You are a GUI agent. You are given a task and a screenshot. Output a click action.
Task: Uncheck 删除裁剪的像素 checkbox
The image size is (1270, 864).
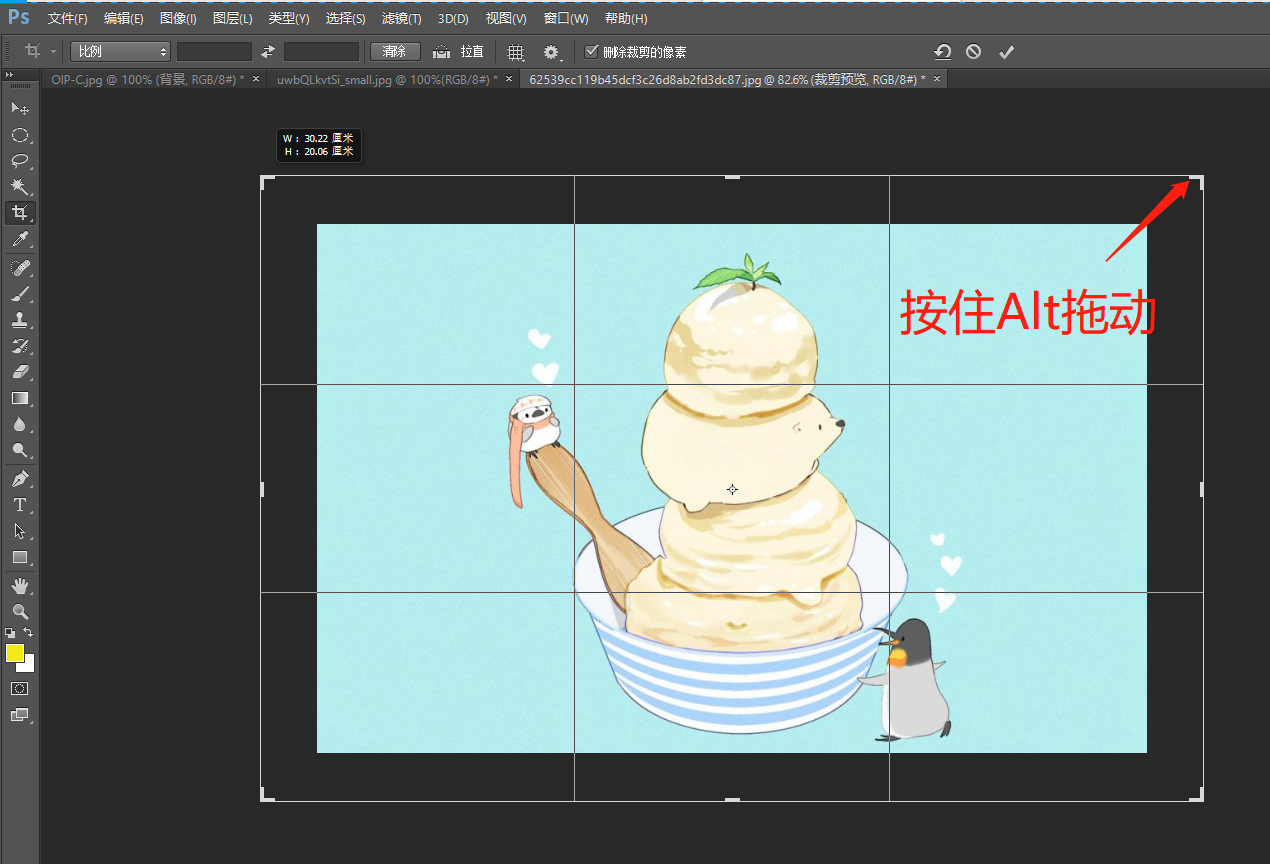click(x=592, y=52)
